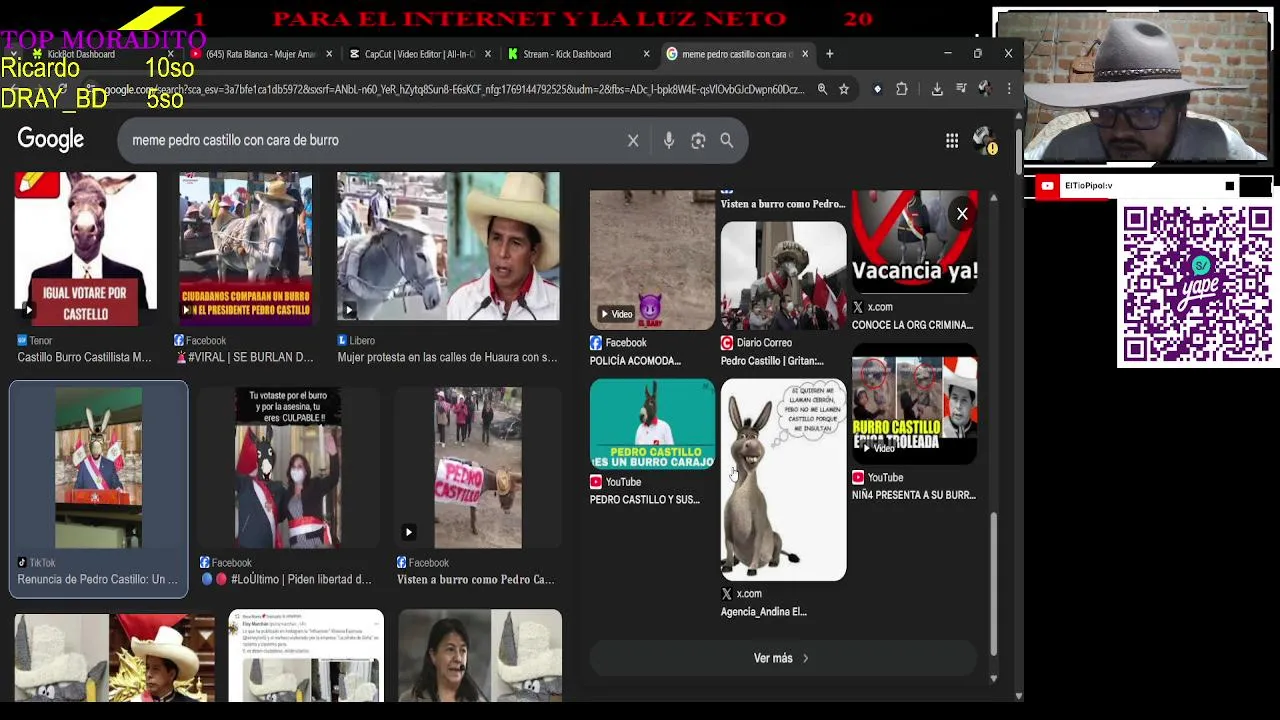The image size is (1280, 720).
Task: Expand related images with Ver más
Action: pos(781,658)
